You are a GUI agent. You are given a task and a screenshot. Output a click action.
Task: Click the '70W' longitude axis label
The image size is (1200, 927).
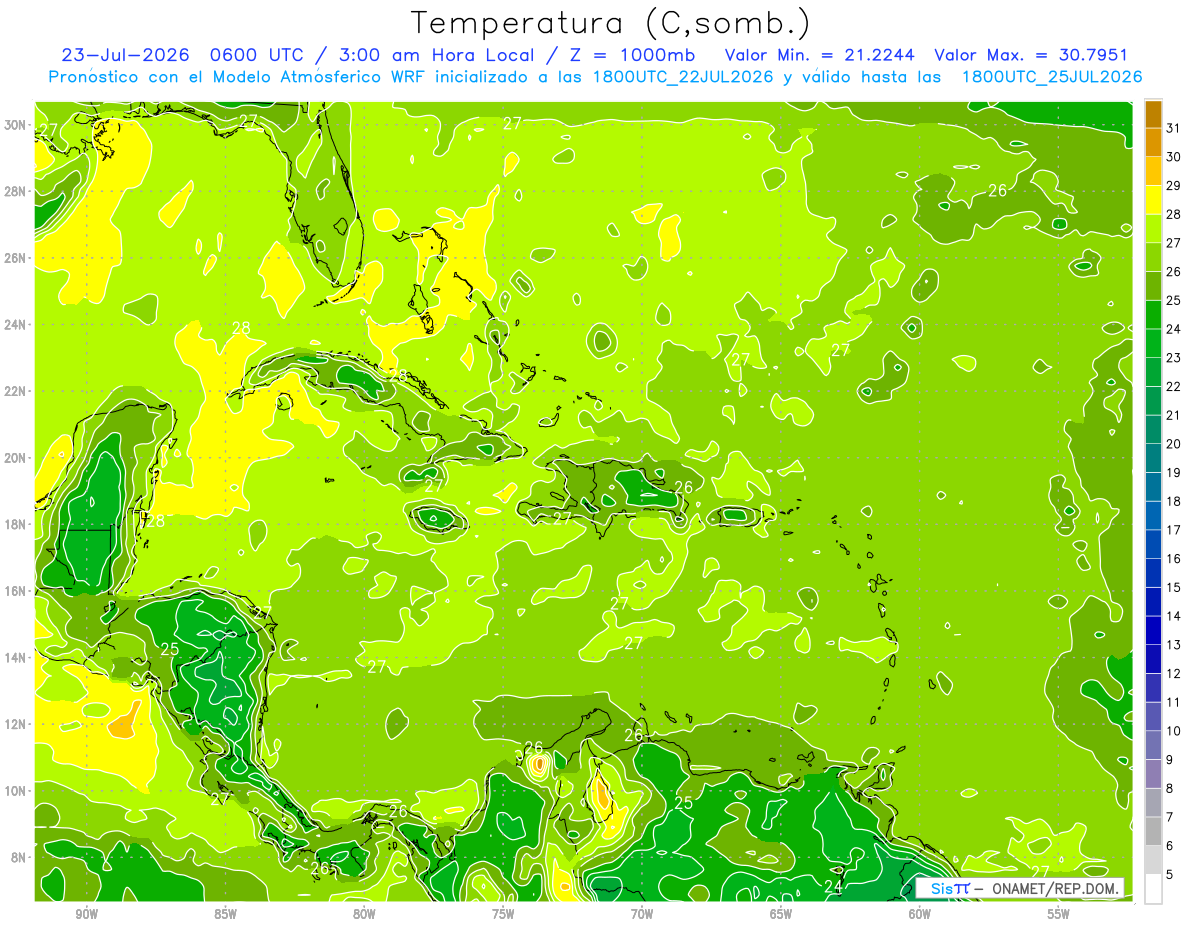coord(642,914)
